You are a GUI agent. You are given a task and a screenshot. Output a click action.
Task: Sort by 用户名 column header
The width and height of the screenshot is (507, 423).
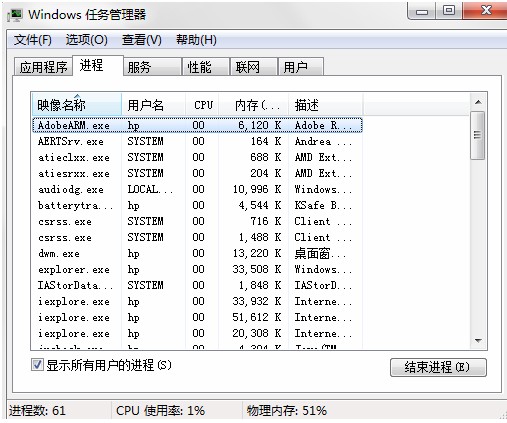[153, 105]
